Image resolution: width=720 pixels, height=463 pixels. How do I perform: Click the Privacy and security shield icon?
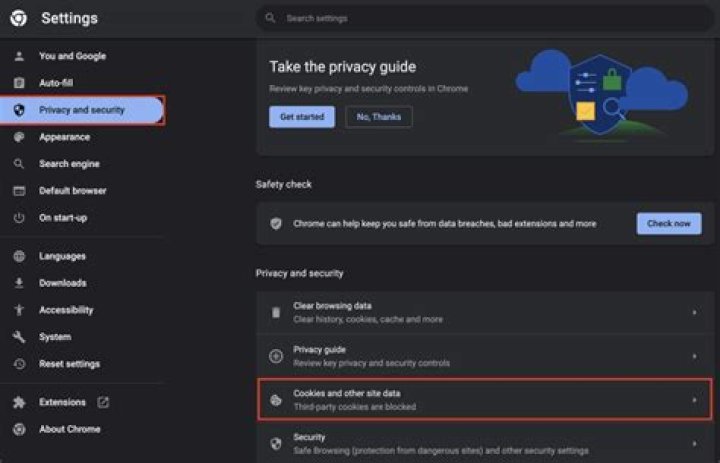(19, 110)
